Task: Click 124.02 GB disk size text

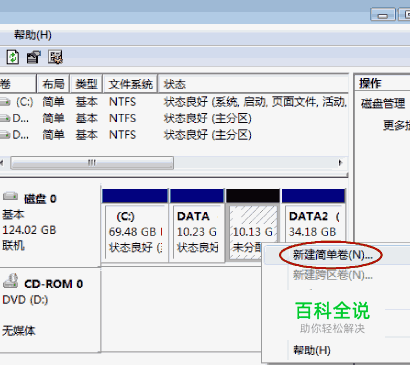Action: click(x=29, y=230)
